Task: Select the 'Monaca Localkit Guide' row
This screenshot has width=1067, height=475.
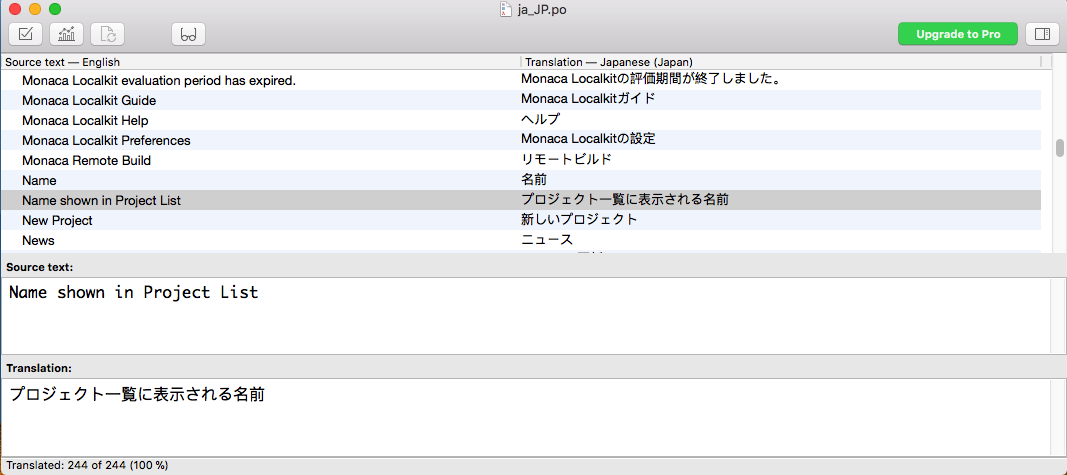Action: 521,100
